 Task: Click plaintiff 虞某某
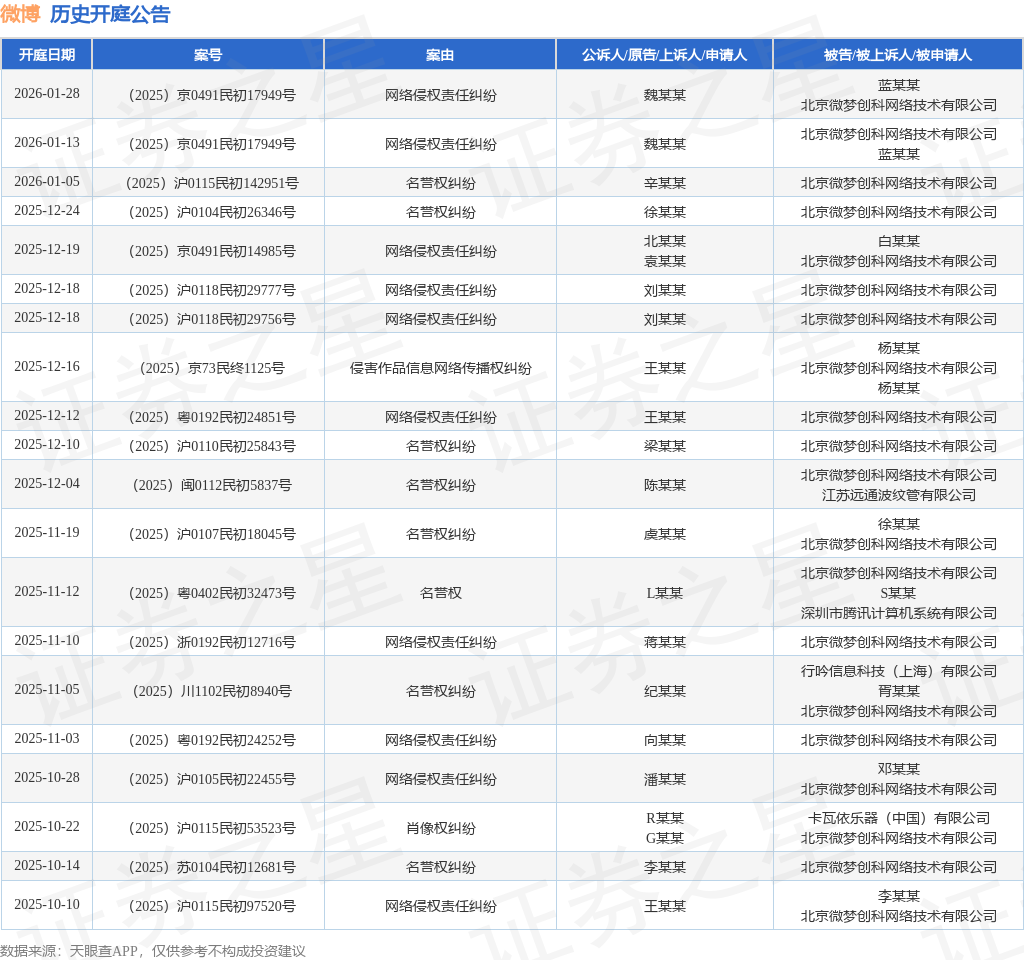click(x=665, y=534)
